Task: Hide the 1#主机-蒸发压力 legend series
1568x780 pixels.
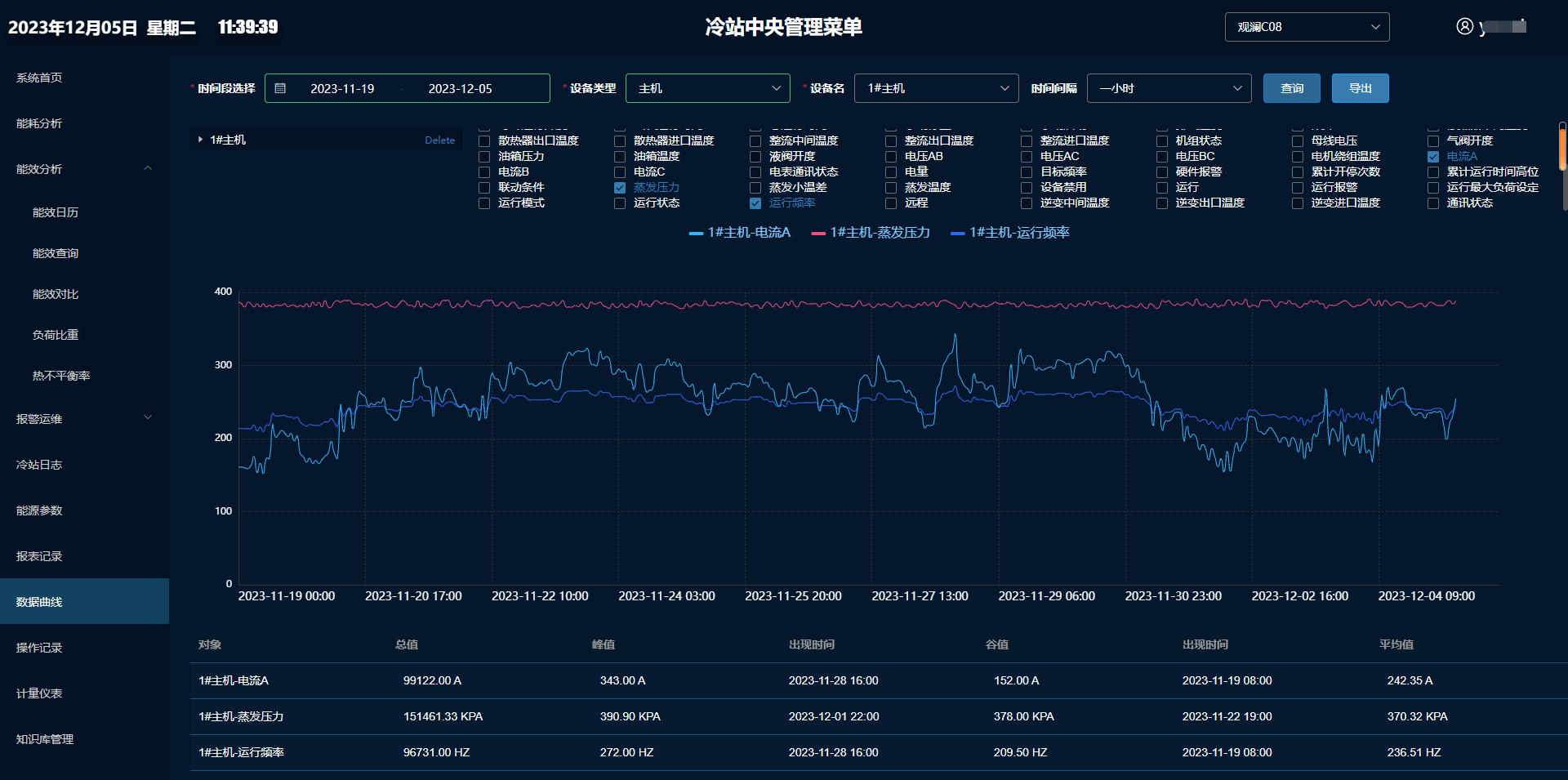Action: pos(870,232)
